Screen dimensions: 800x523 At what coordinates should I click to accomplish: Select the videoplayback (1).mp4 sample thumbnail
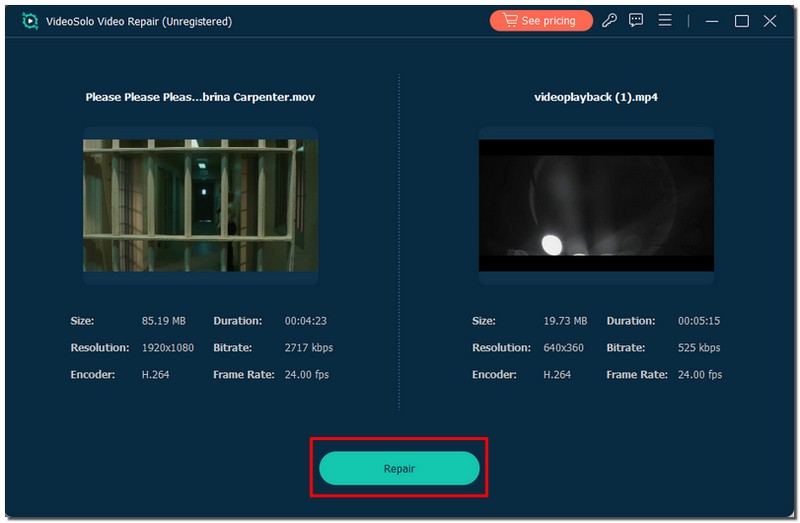[596, 205]
